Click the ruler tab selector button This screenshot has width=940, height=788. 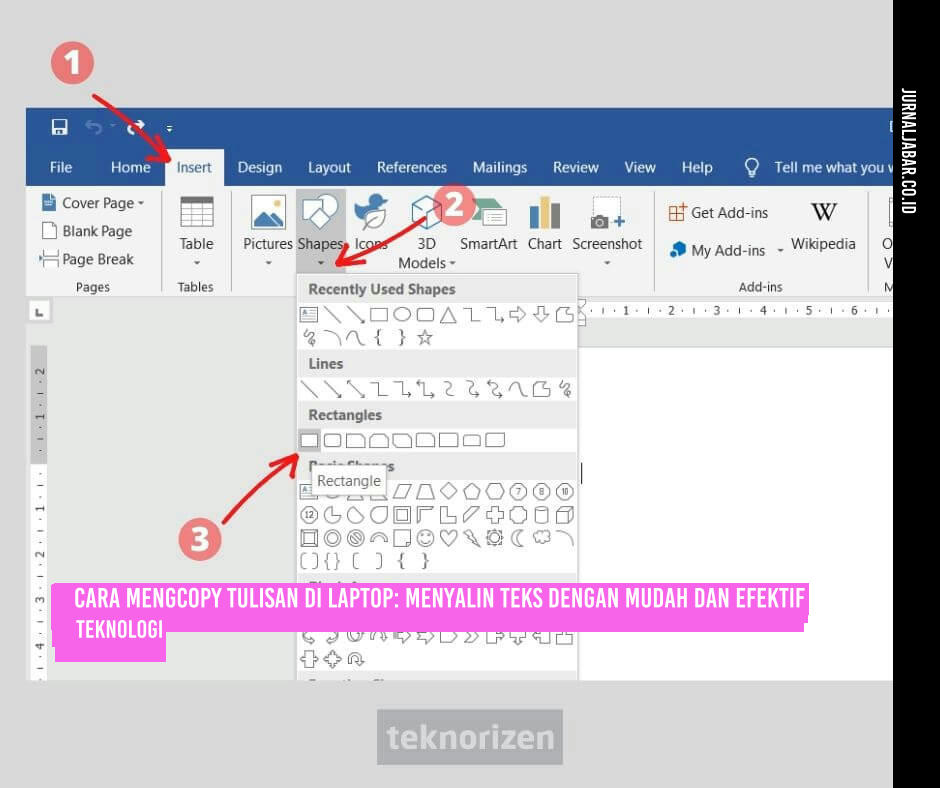(x=40, y=312)
